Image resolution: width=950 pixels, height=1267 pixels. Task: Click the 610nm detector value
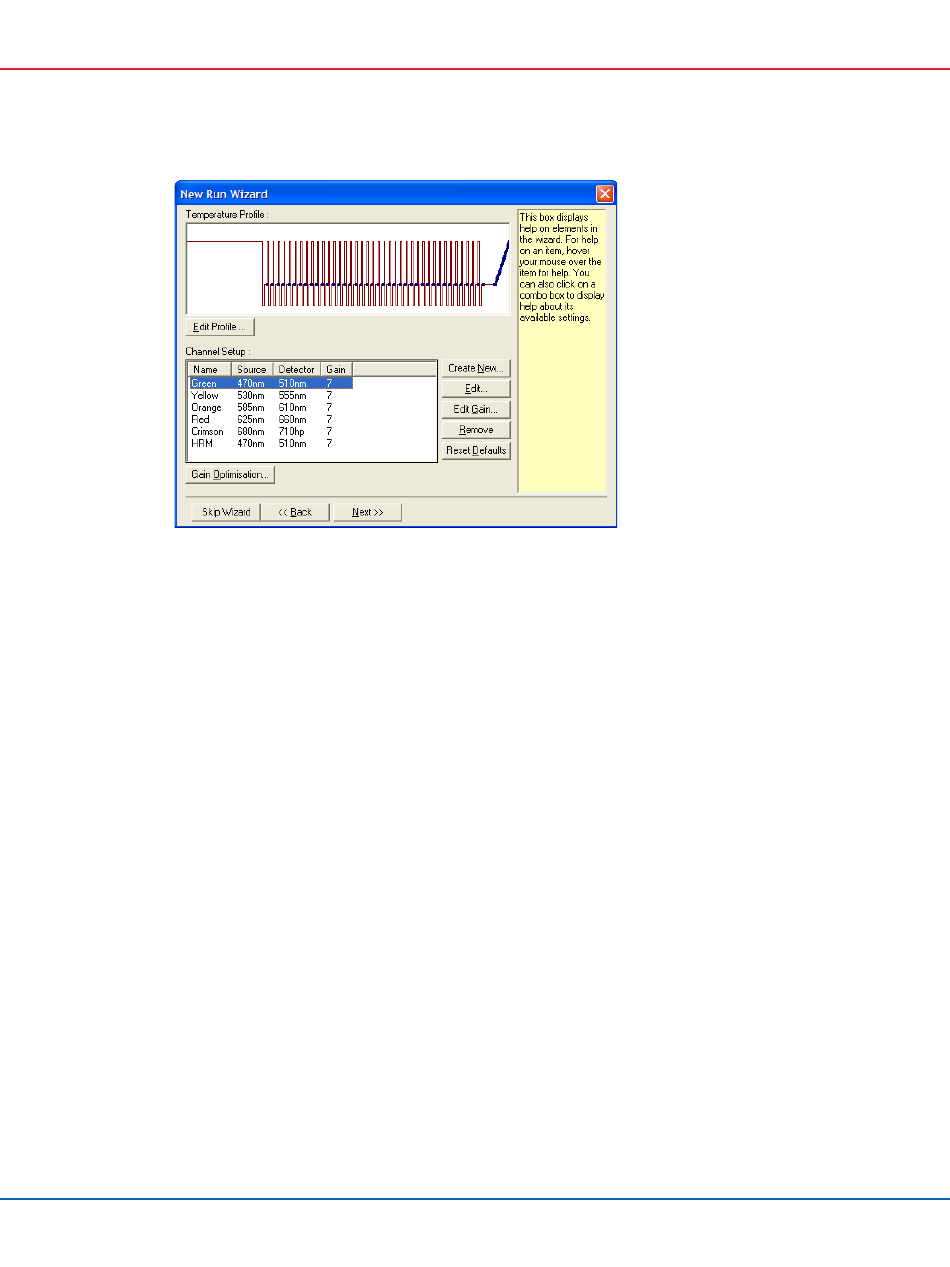point(292,407)
